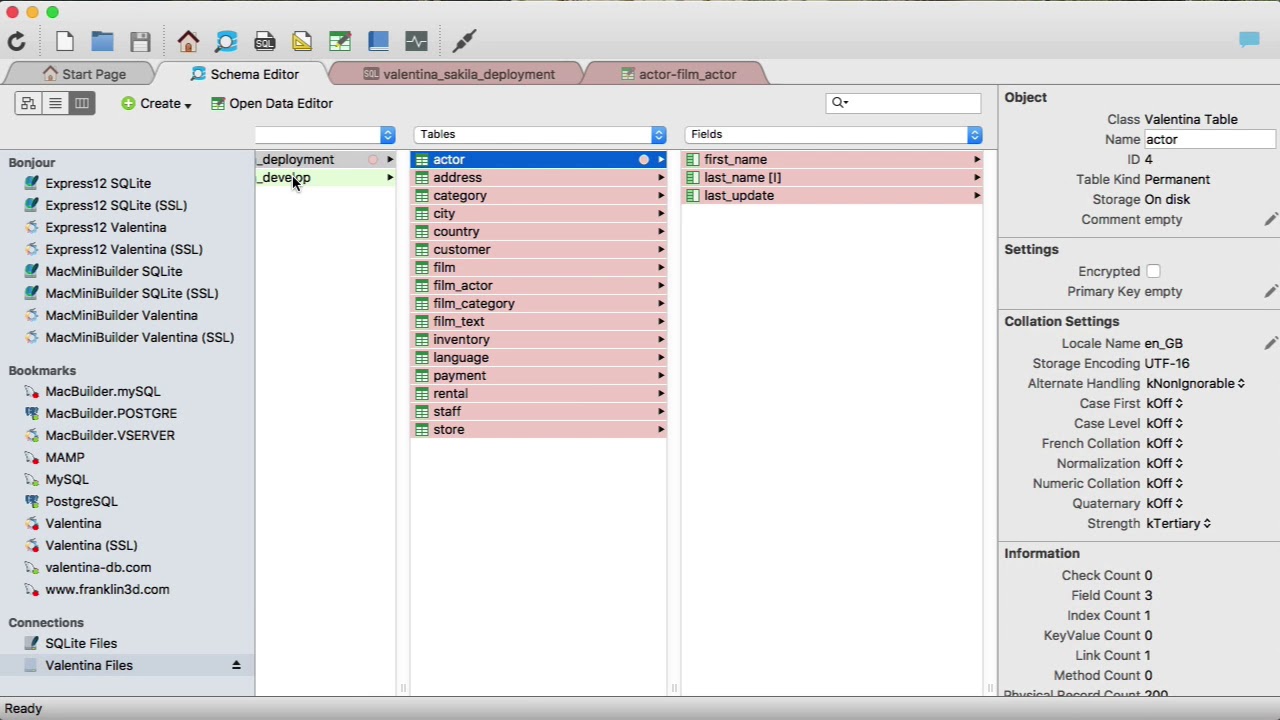Switch to list view mode icon
Viewport: 1280px width, 720px height.
pos(55,103)
